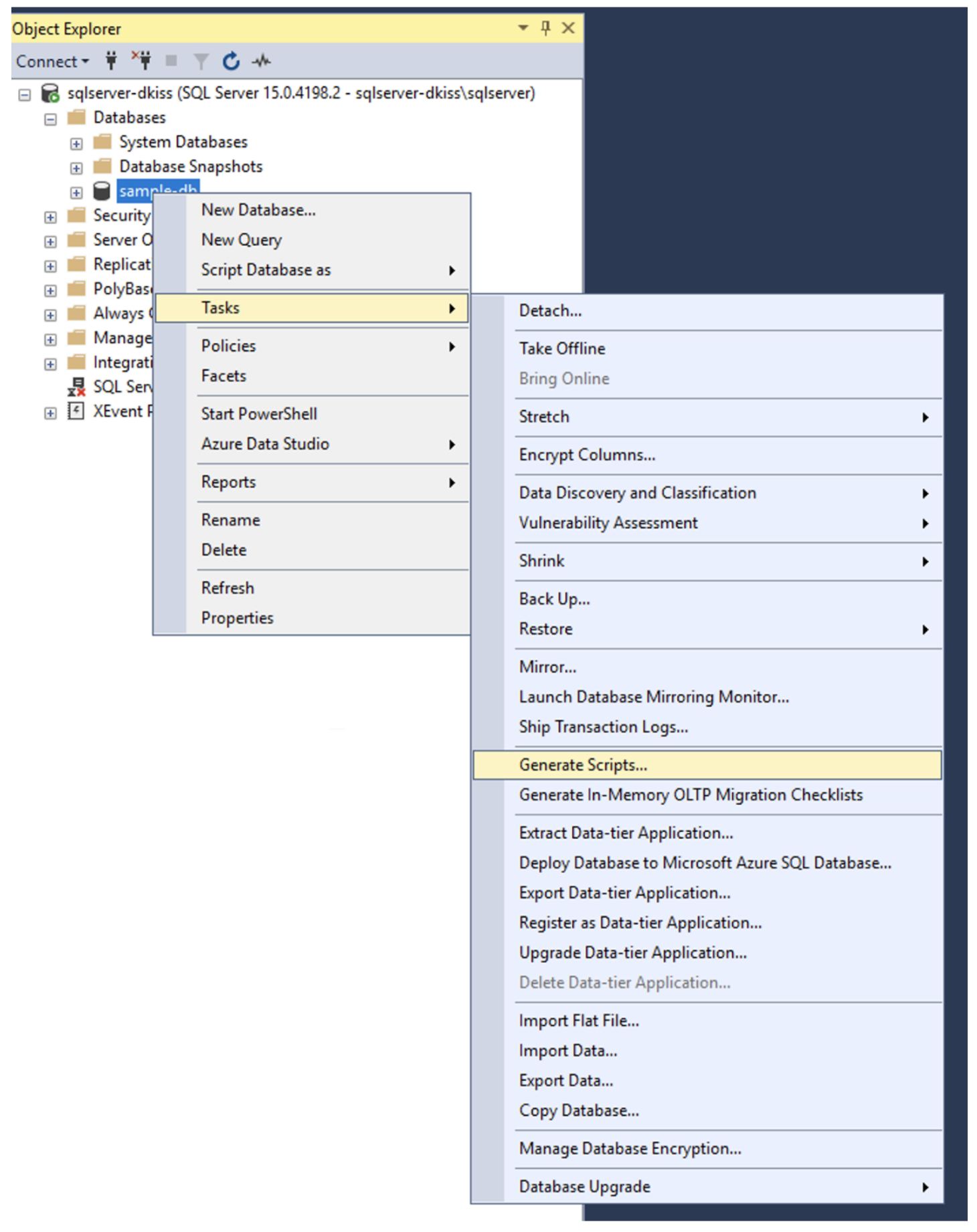Click the Database Snapshots folder icon
The image size is (977, 1232).
102,166
